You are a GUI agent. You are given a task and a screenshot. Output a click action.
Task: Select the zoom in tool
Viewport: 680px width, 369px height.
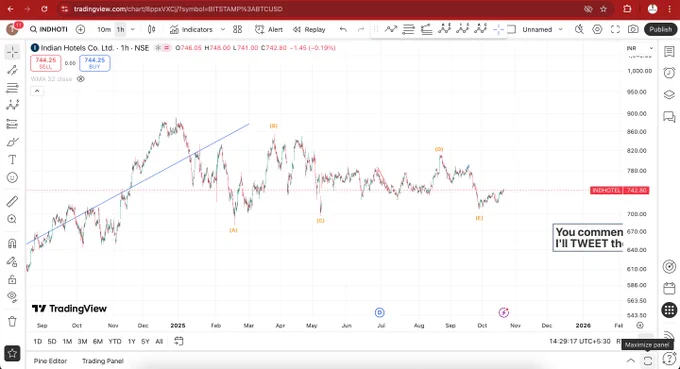12,219
